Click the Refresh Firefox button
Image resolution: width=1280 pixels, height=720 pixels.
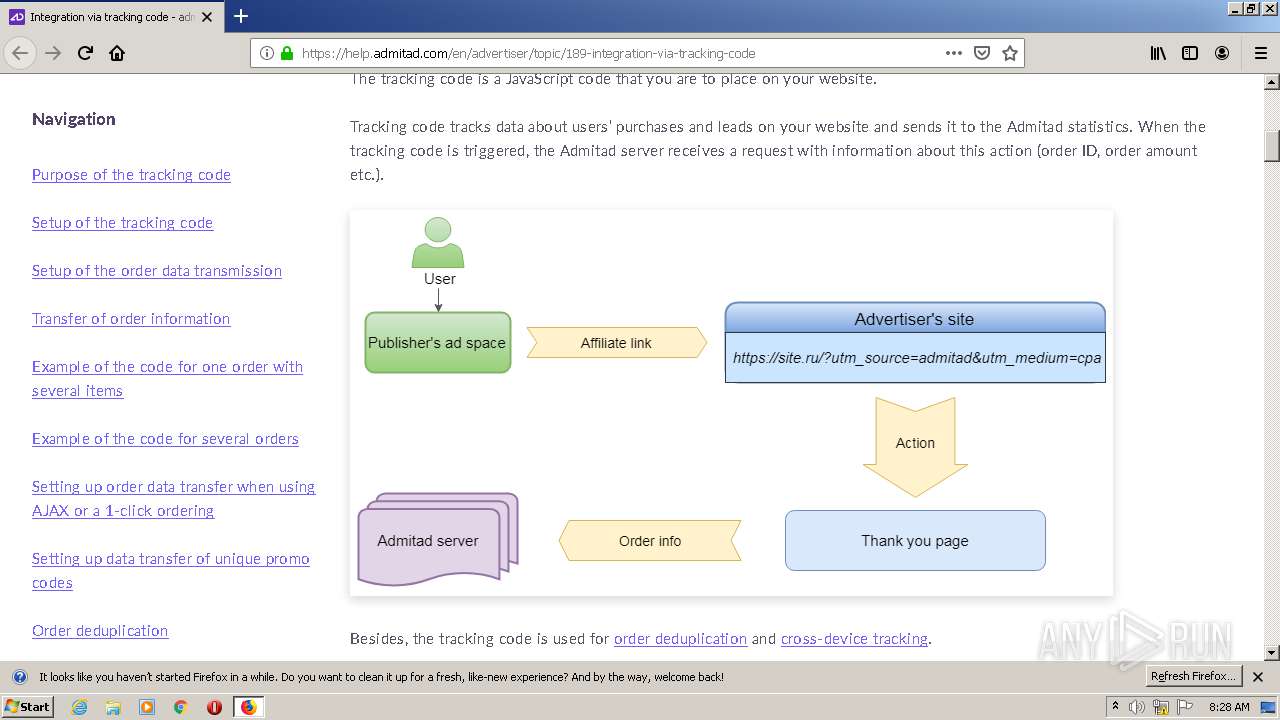1193,677
